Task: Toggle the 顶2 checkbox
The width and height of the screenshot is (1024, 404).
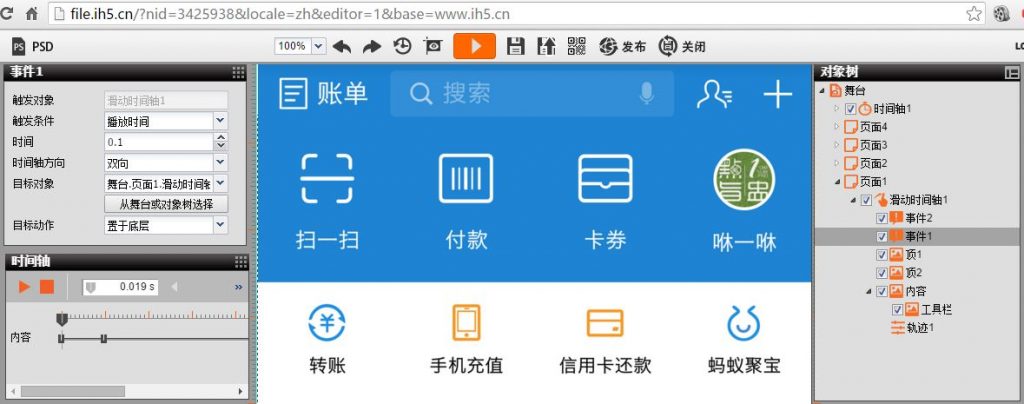Action: coord(881,273)
